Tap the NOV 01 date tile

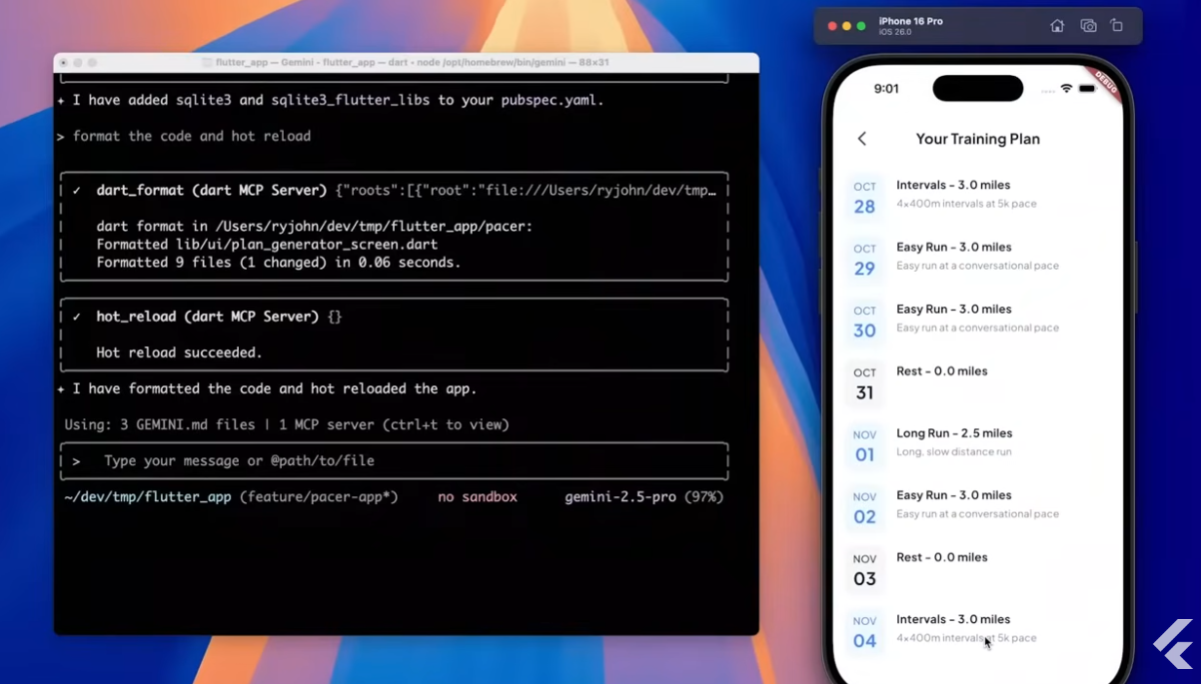pos(864,446)
